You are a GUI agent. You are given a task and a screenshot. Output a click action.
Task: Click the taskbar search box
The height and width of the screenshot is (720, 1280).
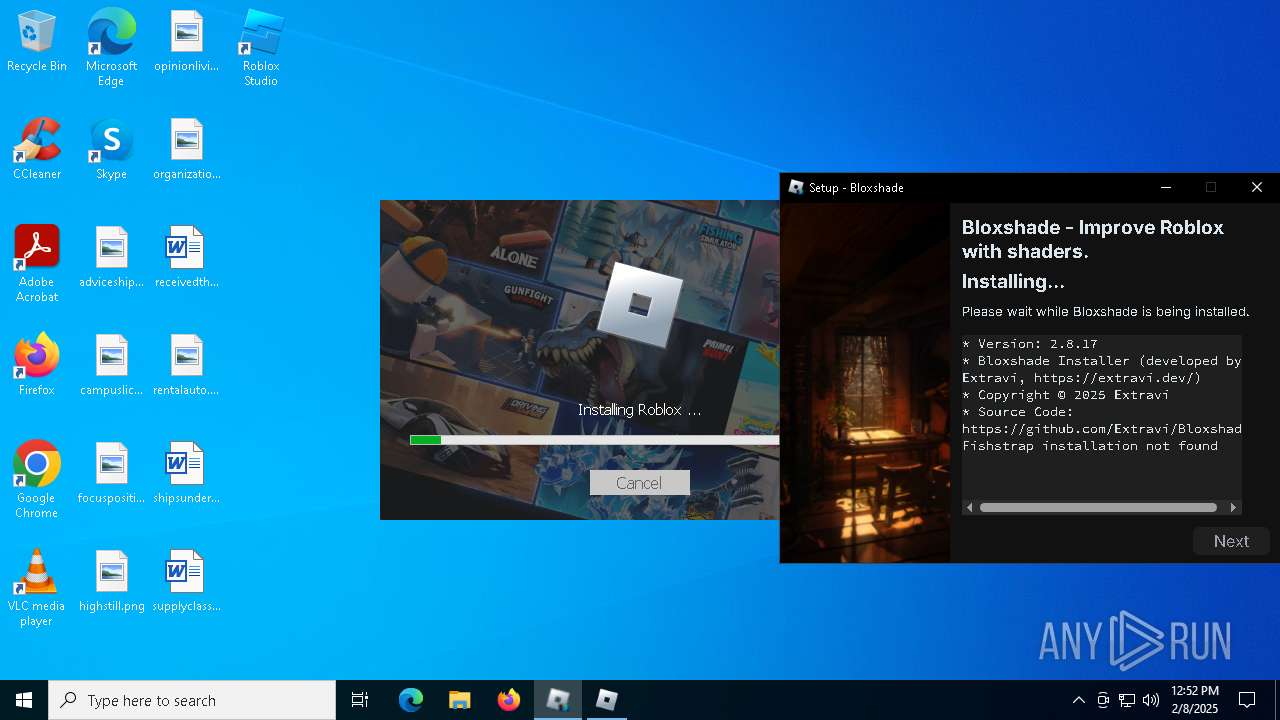click(x=192, y=700)
